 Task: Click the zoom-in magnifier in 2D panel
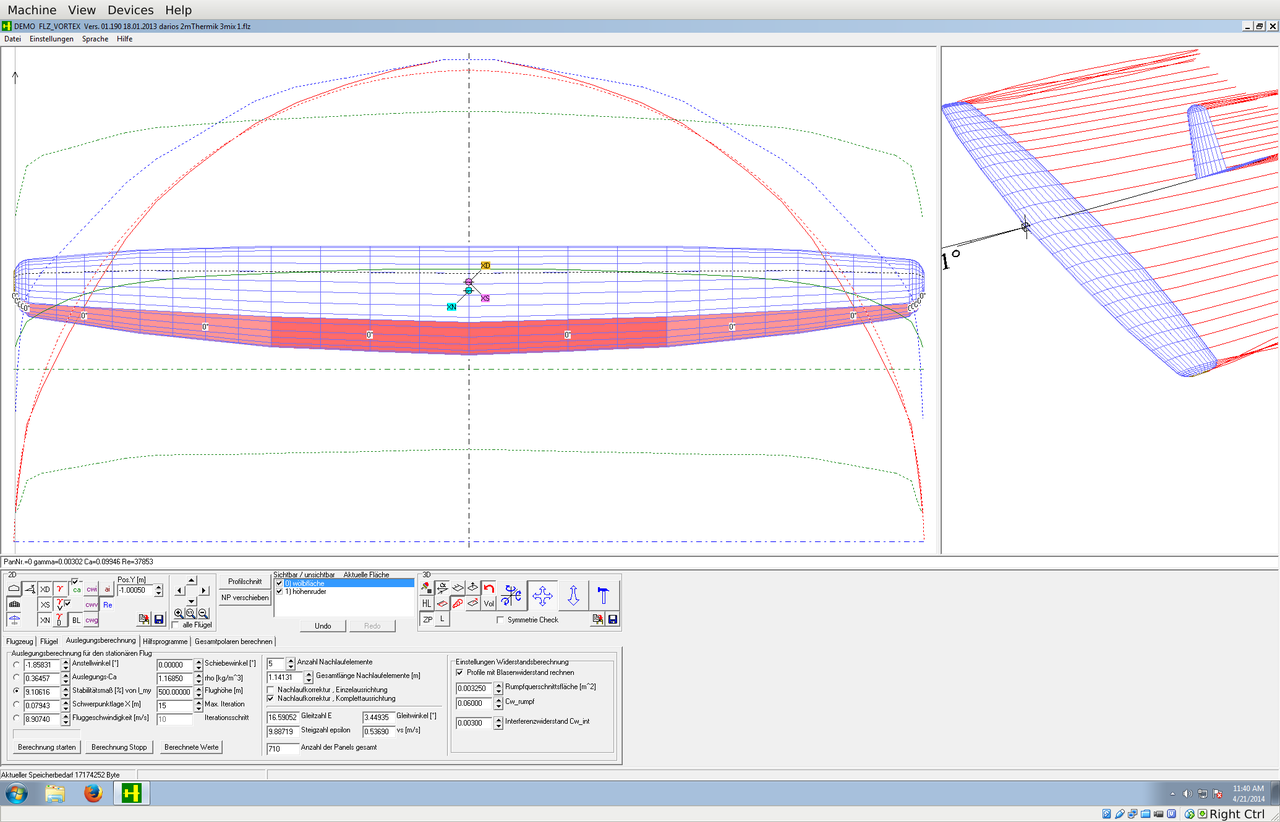click(179, 613)
